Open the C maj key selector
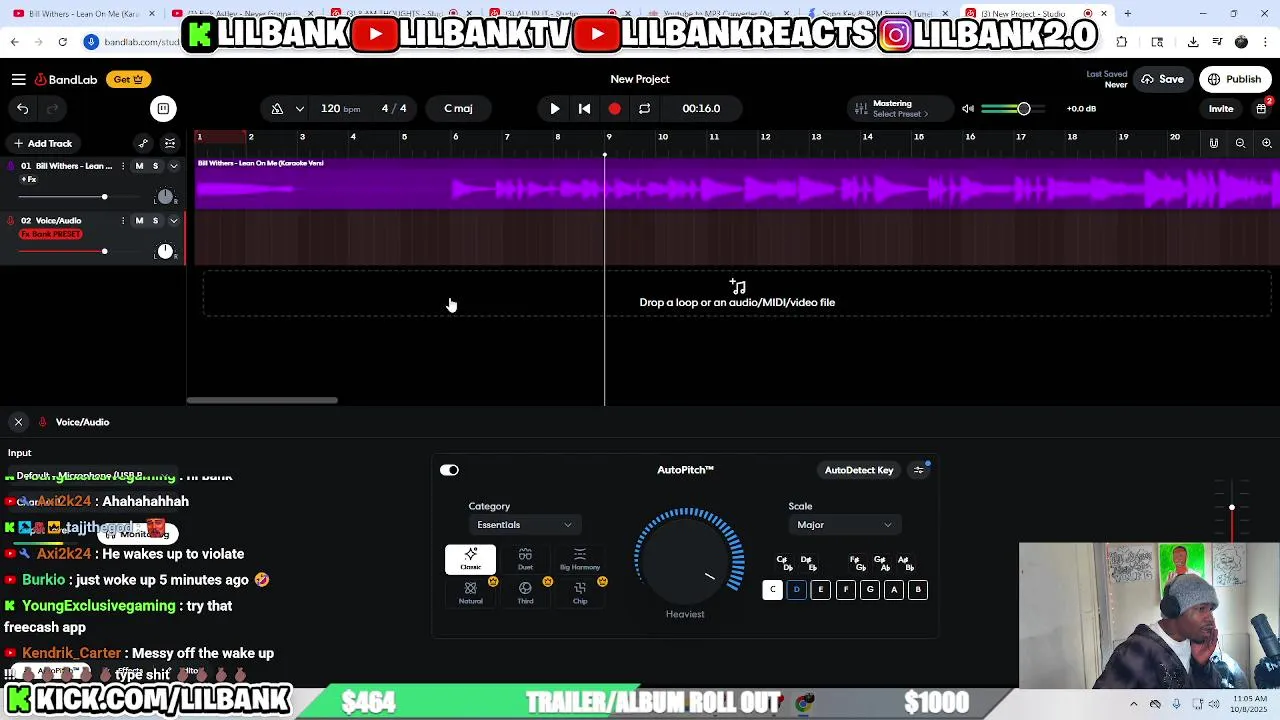 pos(458,109)
